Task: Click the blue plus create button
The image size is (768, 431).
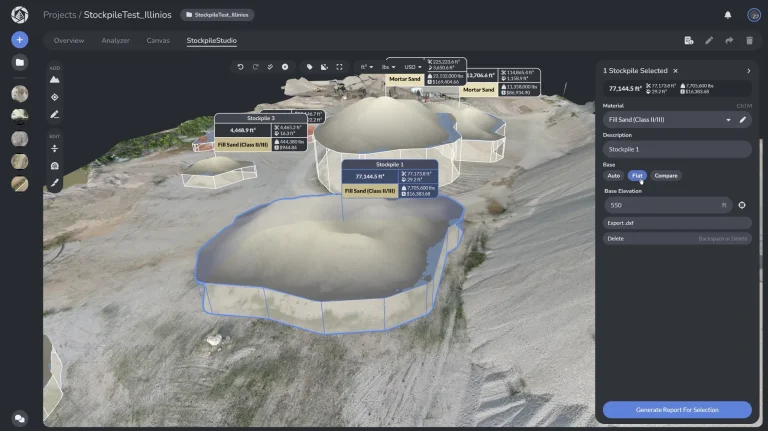Action: [x=20, y=40]
